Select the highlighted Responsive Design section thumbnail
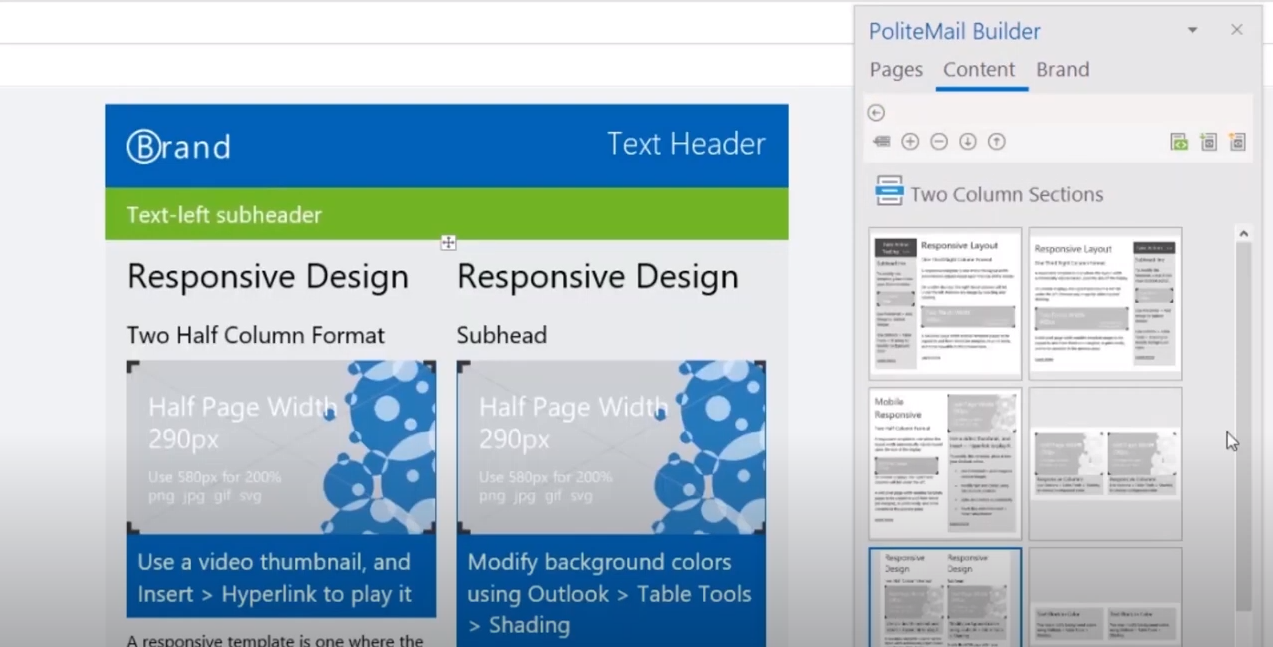Viewport: 1273px width, 647px height. click(945, 596)
